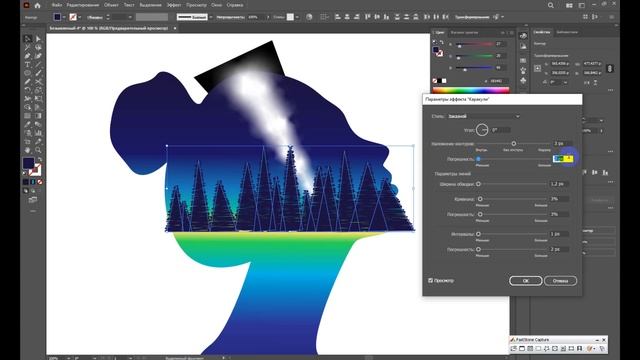Open the Объект menu

click(111, 5)
